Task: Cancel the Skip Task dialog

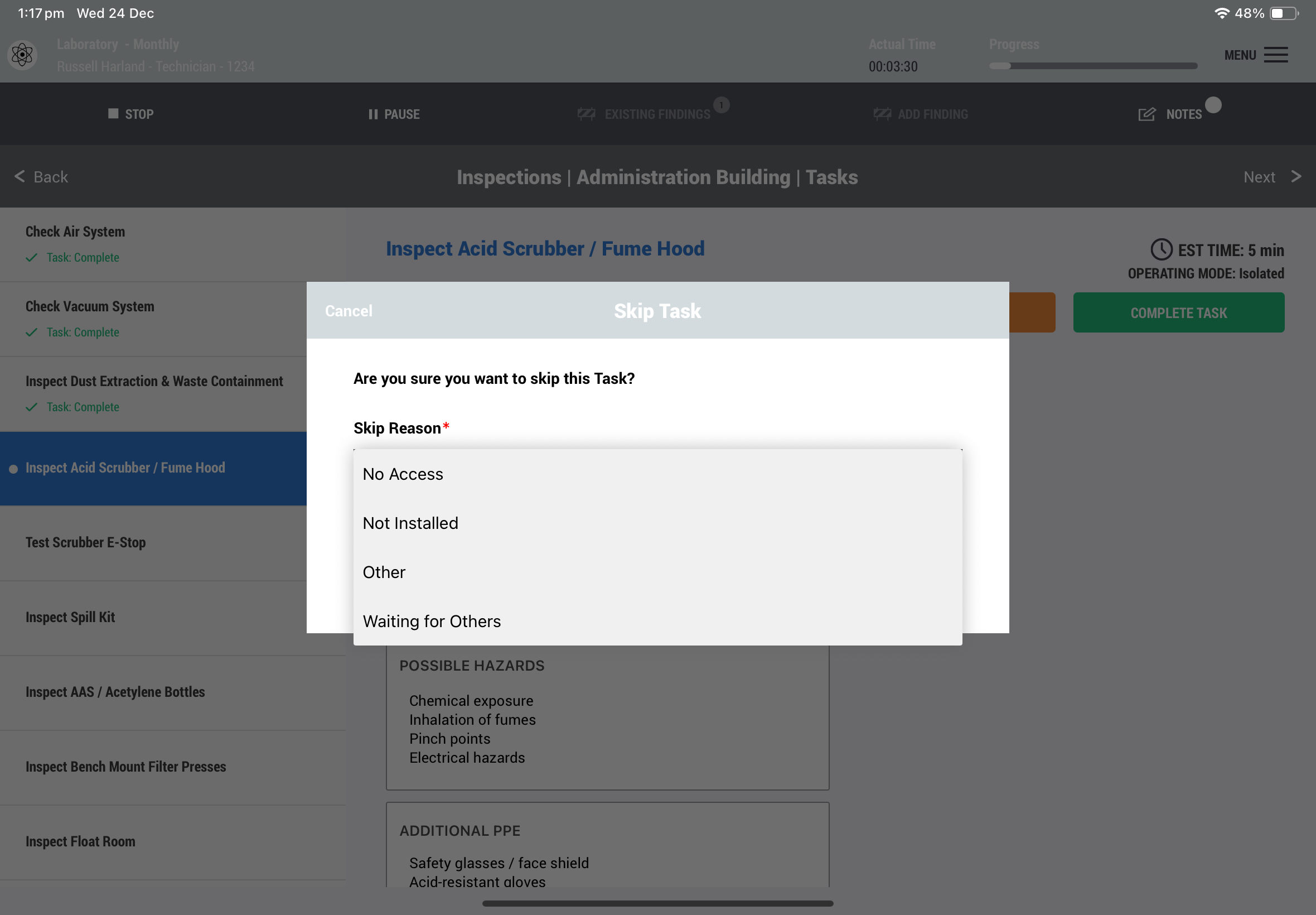Action: click(349, 311)
